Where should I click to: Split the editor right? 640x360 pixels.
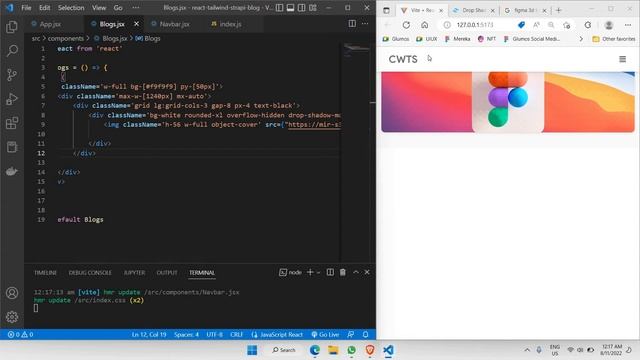tap(352, 24)
